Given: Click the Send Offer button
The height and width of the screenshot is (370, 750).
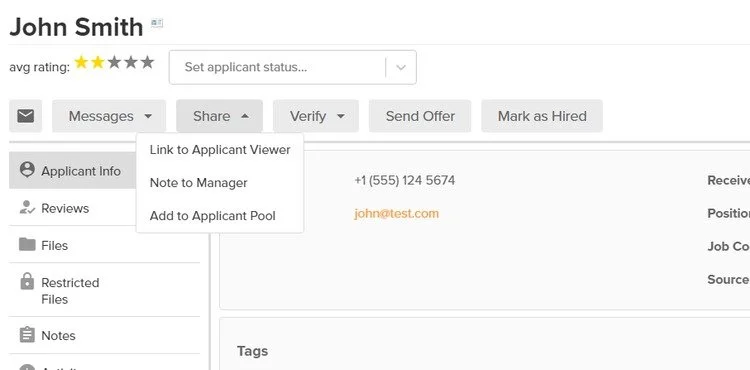Looking at the screenshot, I should click(x=420, y=116).
